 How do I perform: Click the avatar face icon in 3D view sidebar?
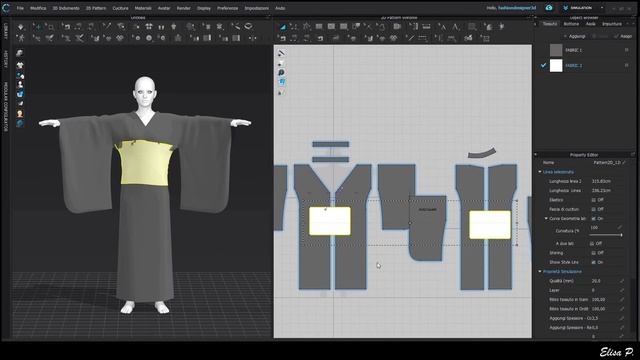point(20,114)
